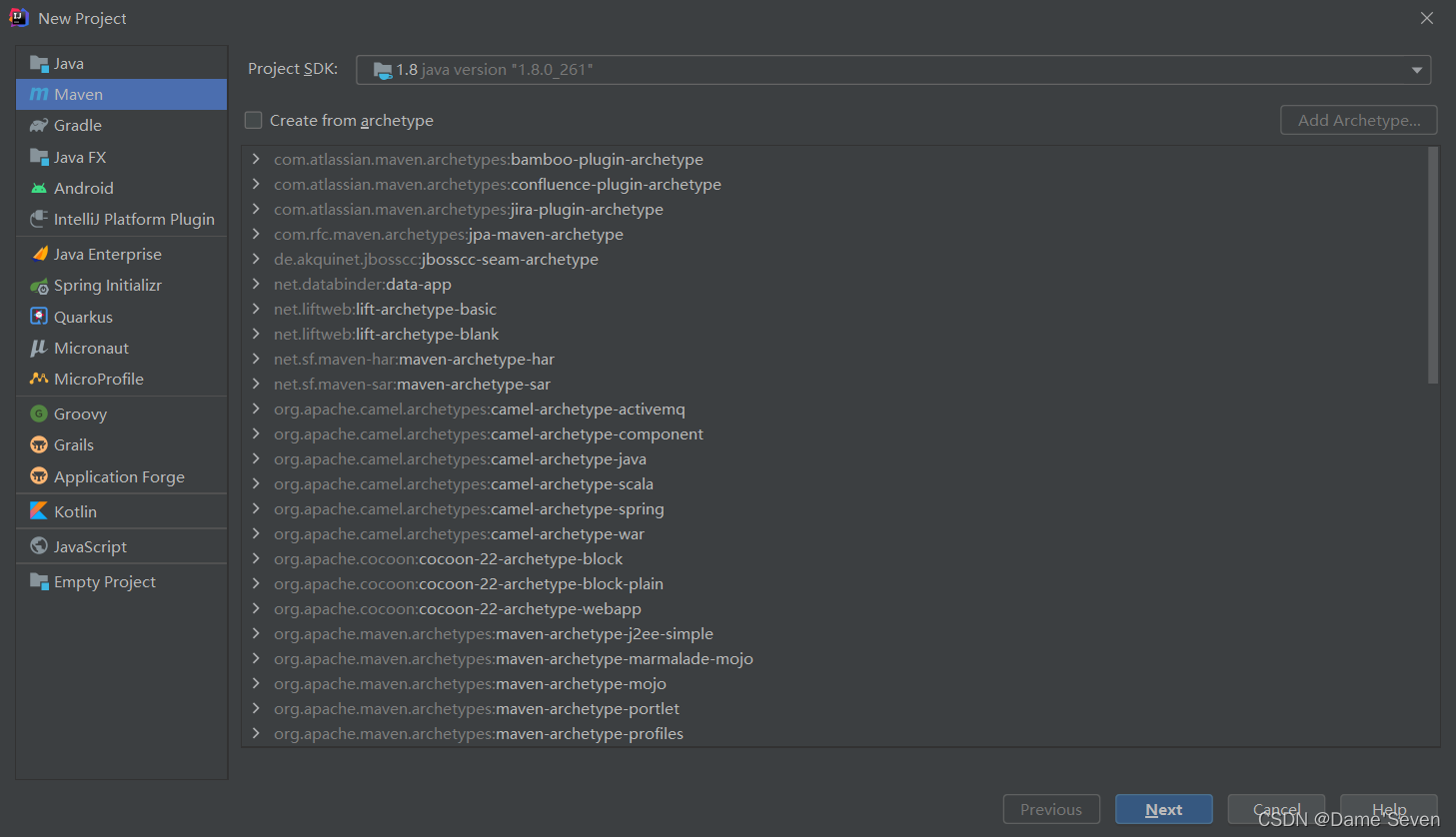Image resolution: width=1456 pixels, height=837 pixels.
Task: Click the IntelliJ logo in title bar
Action: pos(19,18)
